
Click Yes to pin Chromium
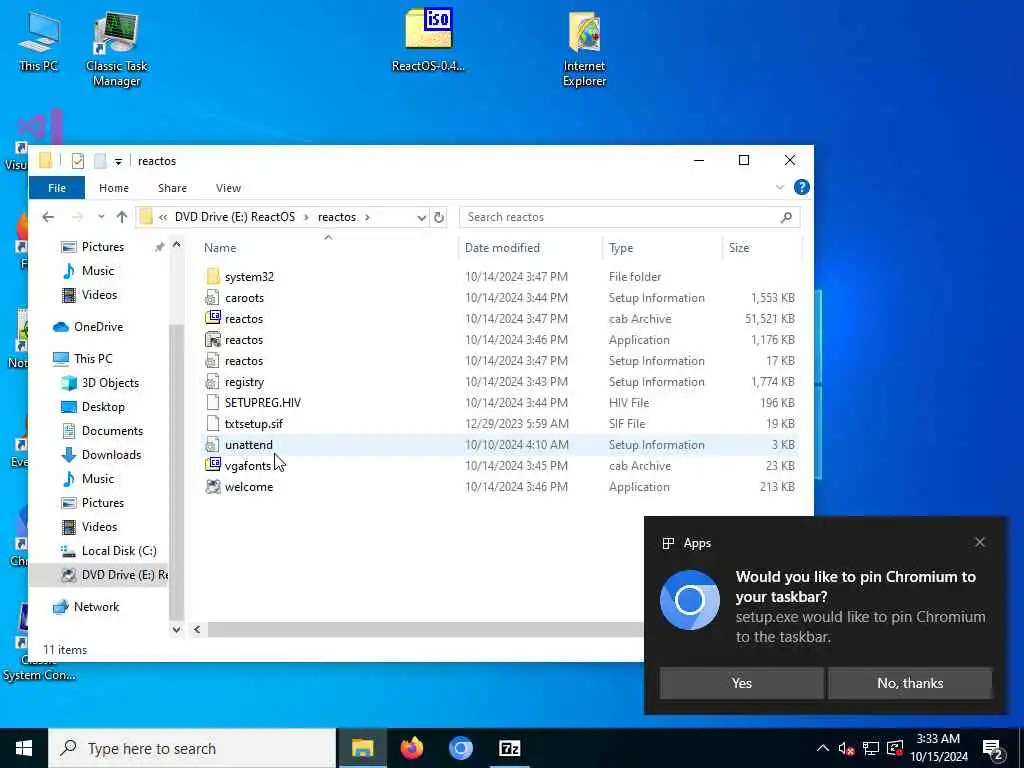(x=741, y=683)
